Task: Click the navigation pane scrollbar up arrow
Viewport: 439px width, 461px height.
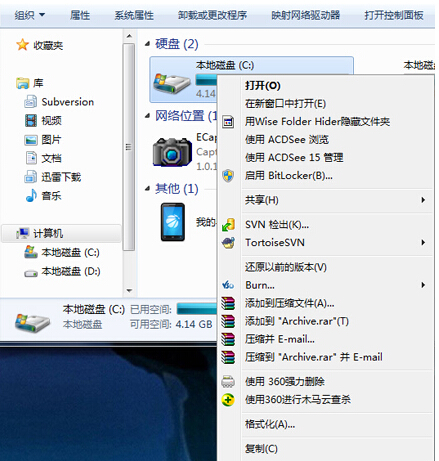Action: [x=129, y=36]
